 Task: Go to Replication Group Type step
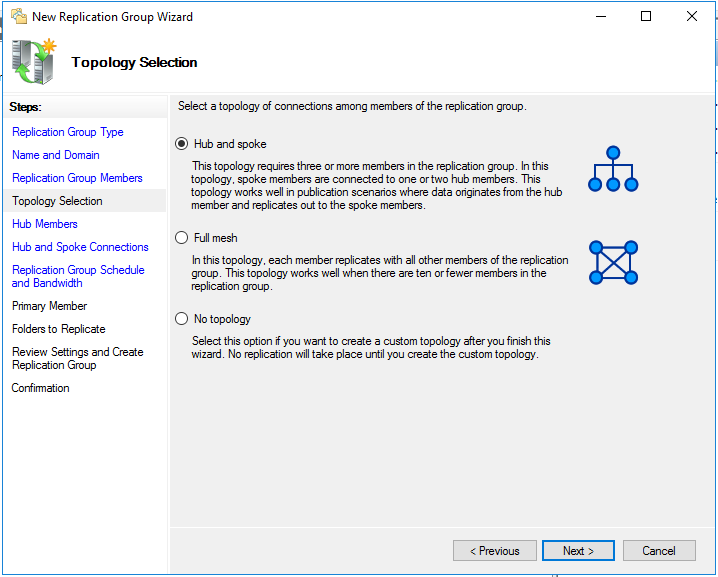tap(68, 132)
